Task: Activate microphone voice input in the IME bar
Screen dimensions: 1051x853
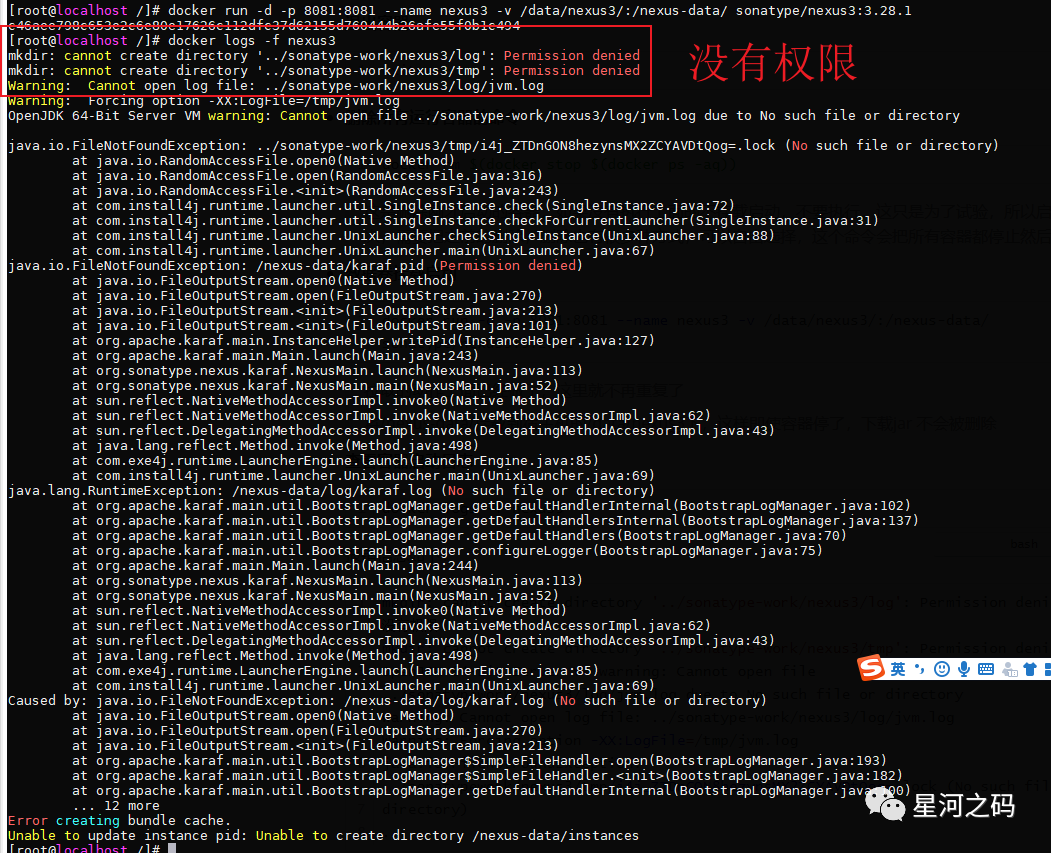Action: (x=964, y=669)
